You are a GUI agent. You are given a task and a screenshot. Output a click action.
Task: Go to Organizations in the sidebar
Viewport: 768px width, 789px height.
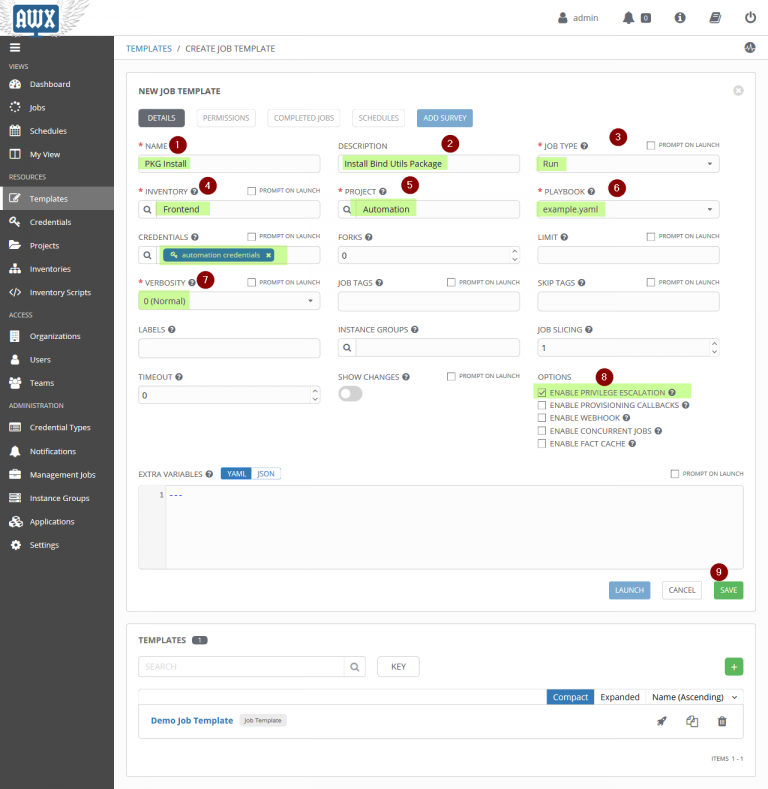57,336
